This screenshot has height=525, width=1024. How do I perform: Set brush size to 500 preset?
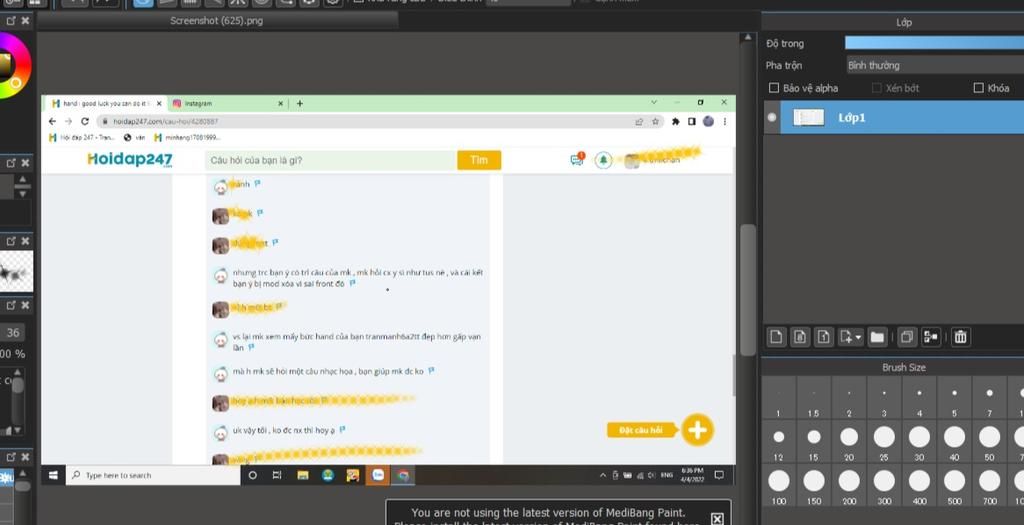[955, 486]
